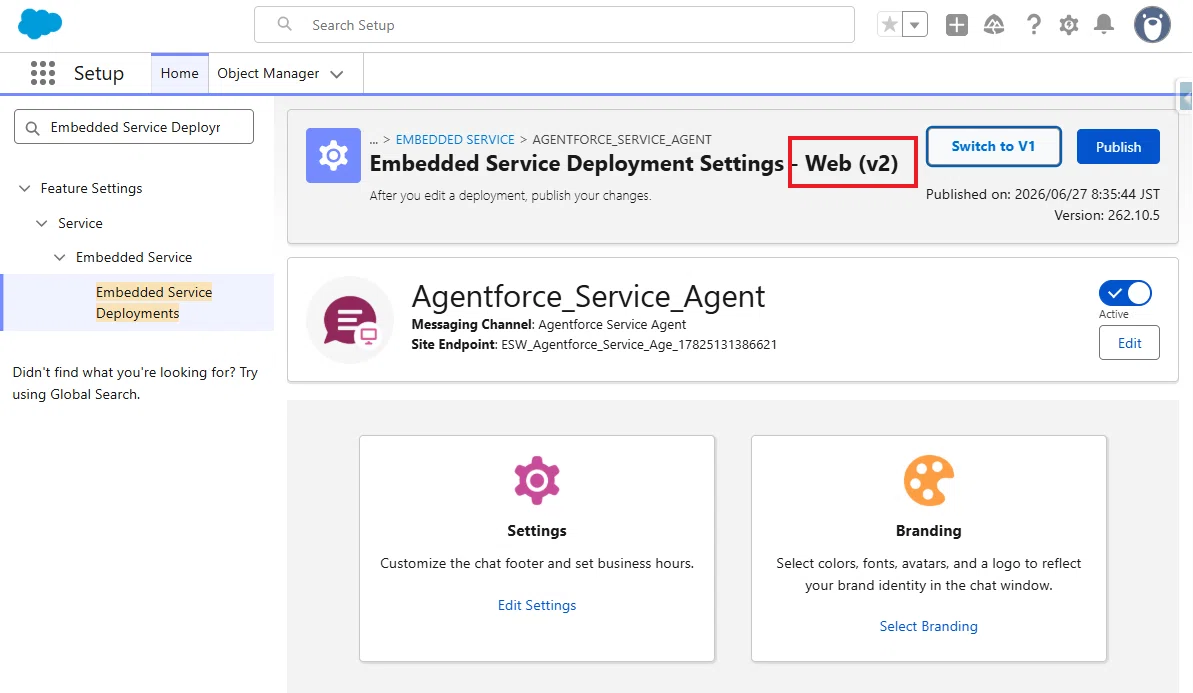Click the Salesforce cloud logo
Image resolution: width=1193 pixels, height=693 pixels.
pos(40,24)
